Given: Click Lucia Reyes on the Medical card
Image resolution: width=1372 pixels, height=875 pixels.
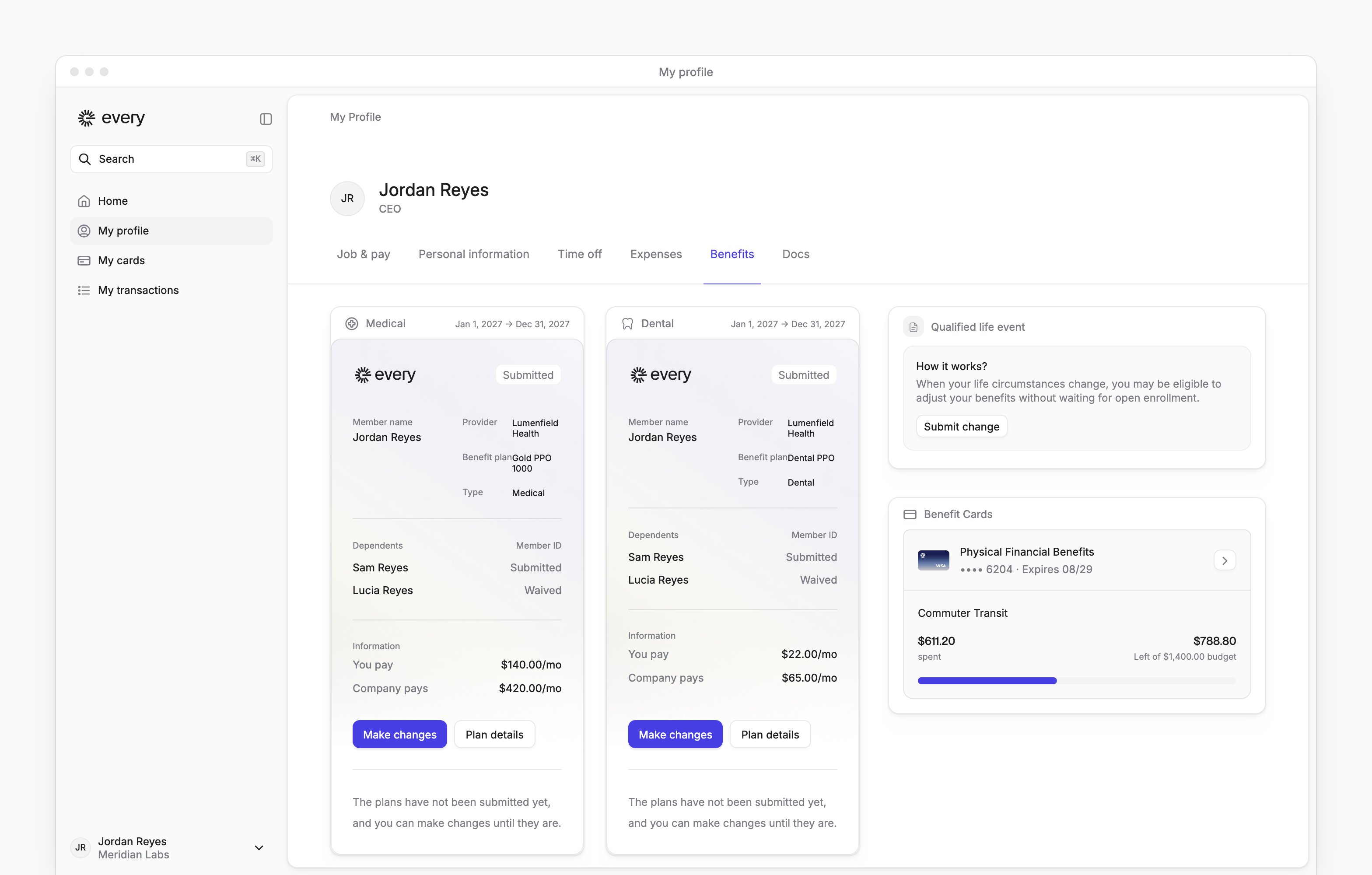Looking at the screenshot, I should (382, 591).
